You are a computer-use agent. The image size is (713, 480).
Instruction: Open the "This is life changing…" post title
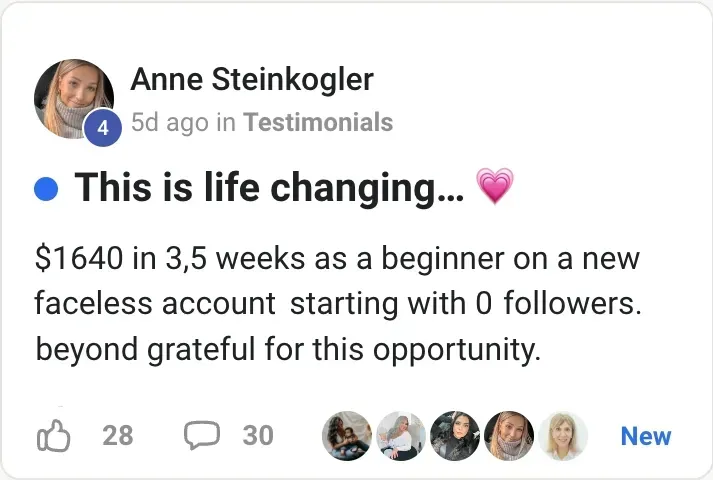269,187
